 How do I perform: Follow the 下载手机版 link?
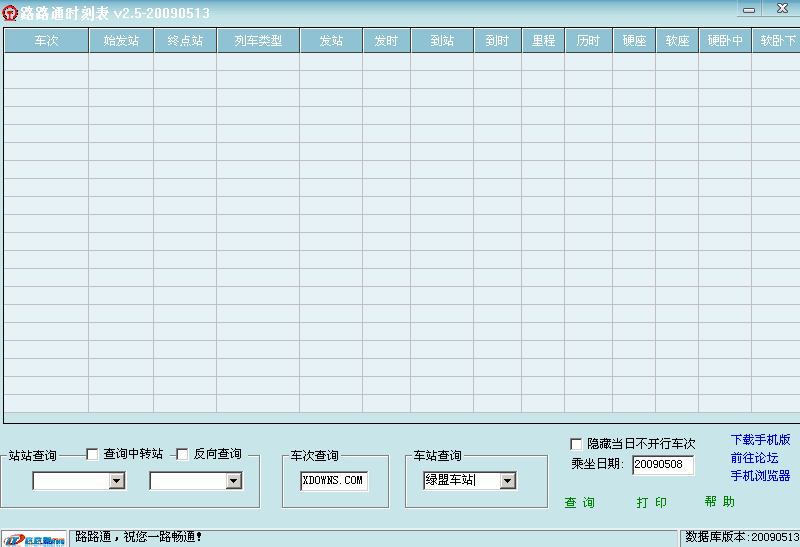[760, 440]
